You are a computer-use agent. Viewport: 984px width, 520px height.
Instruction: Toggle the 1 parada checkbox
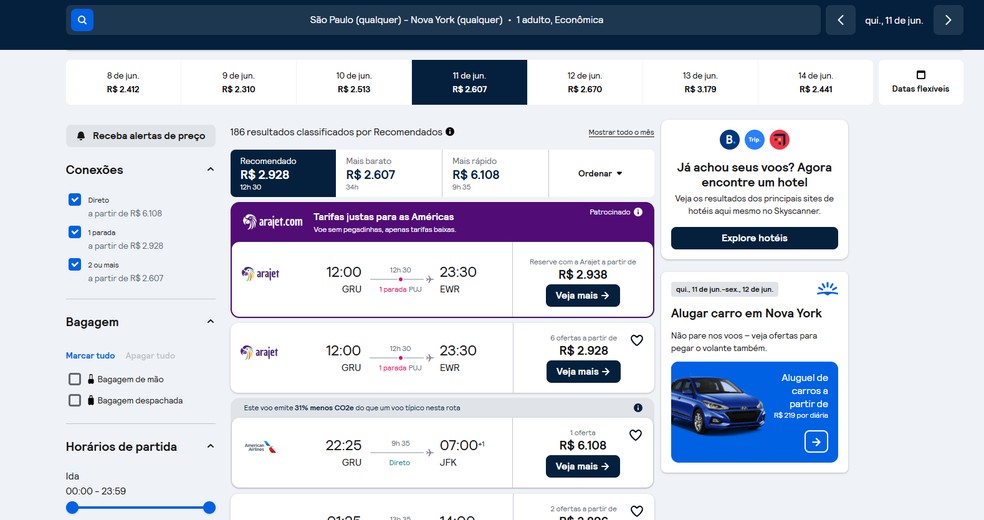coord(75,232)
